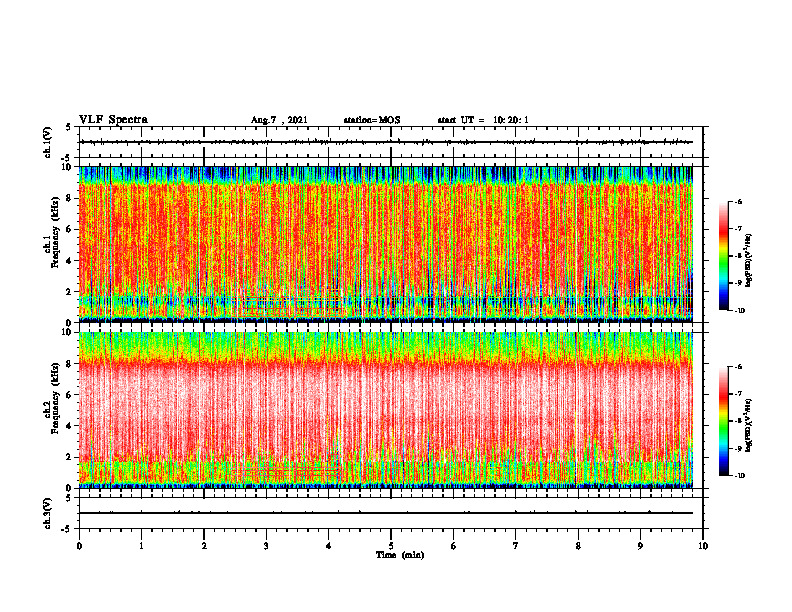This screenshot has width=792, height=612.
Task: Click the "ch.3(V)" waveform axis label
Action: (48, 513)
